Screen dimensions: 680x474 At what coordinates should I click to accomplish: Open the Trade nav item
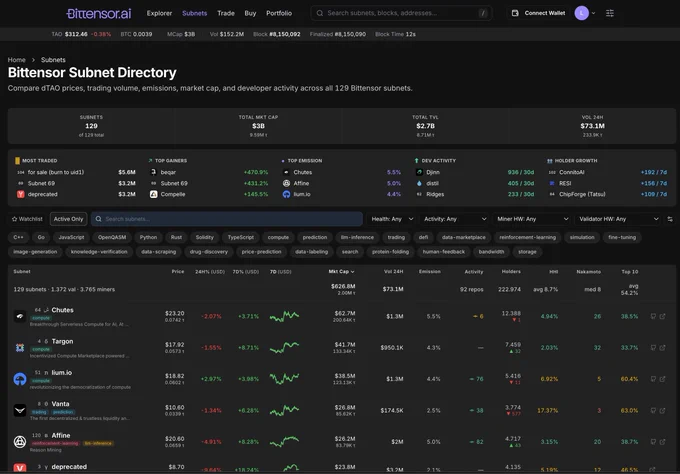pyautogui.click(x=226, y=13)
